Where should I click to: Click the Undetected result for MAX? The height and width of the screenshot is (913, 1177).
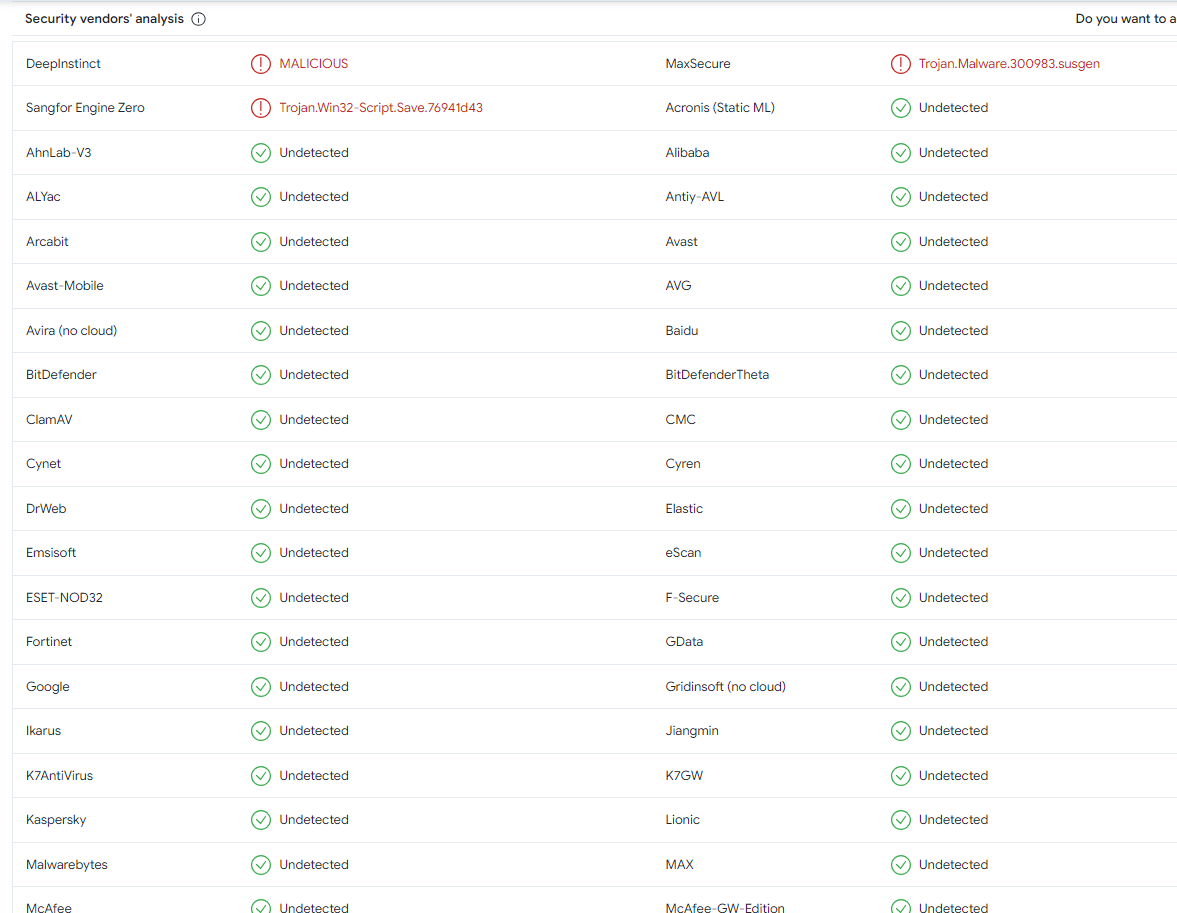click(953, 865)
